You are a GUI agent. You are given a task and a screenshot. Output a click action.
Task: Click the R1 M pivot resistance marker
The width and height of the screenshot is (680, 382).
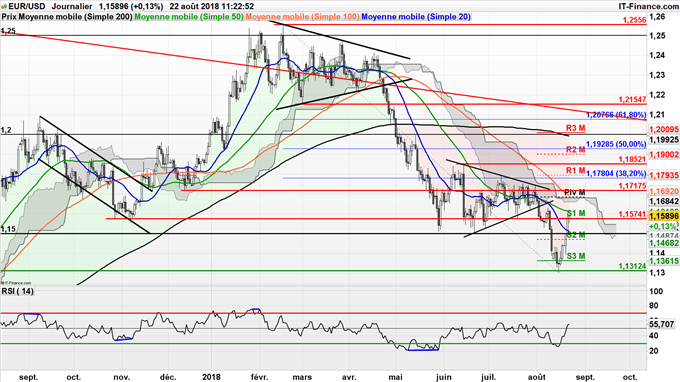(575, 170)
